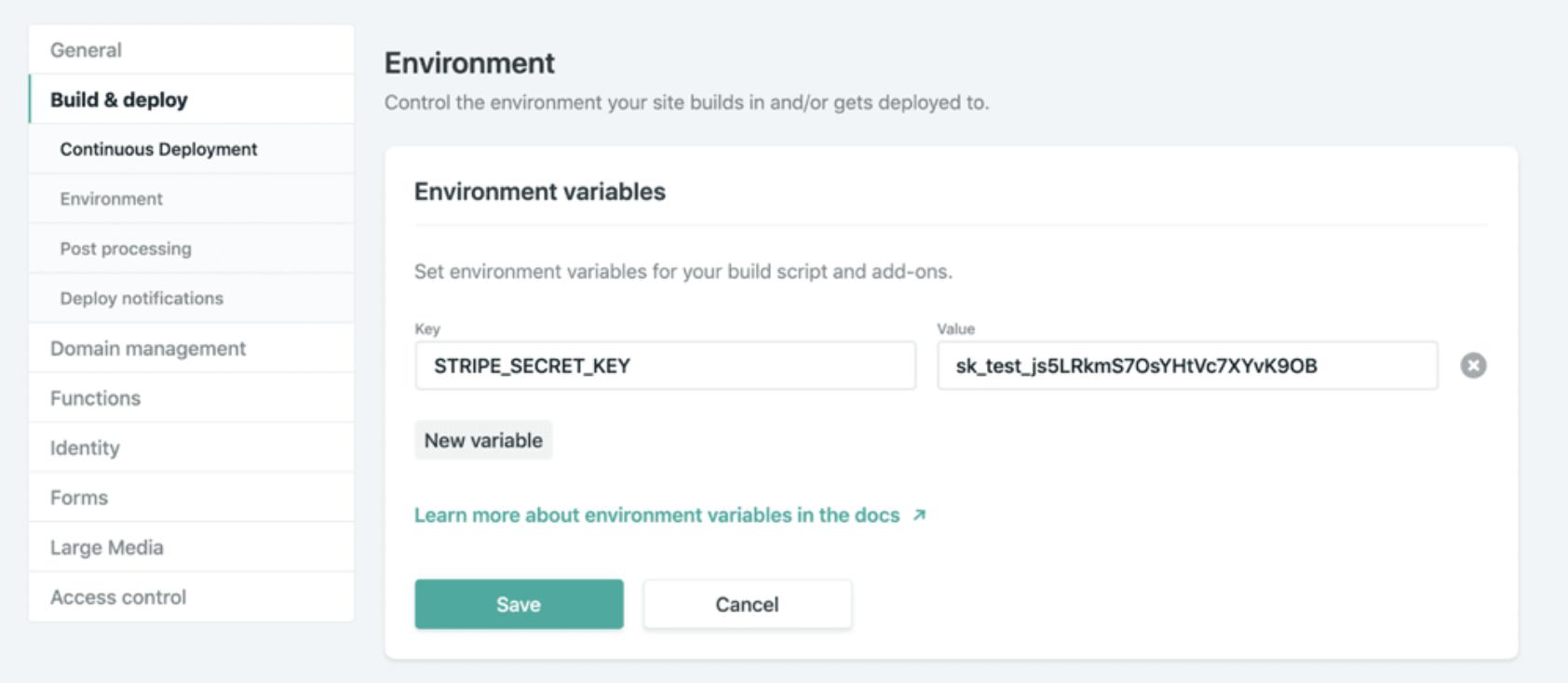Open the Environment sidebar subsection
Image resolution: width=1568 pixels, height=683 pixels.
coord(111,199)
